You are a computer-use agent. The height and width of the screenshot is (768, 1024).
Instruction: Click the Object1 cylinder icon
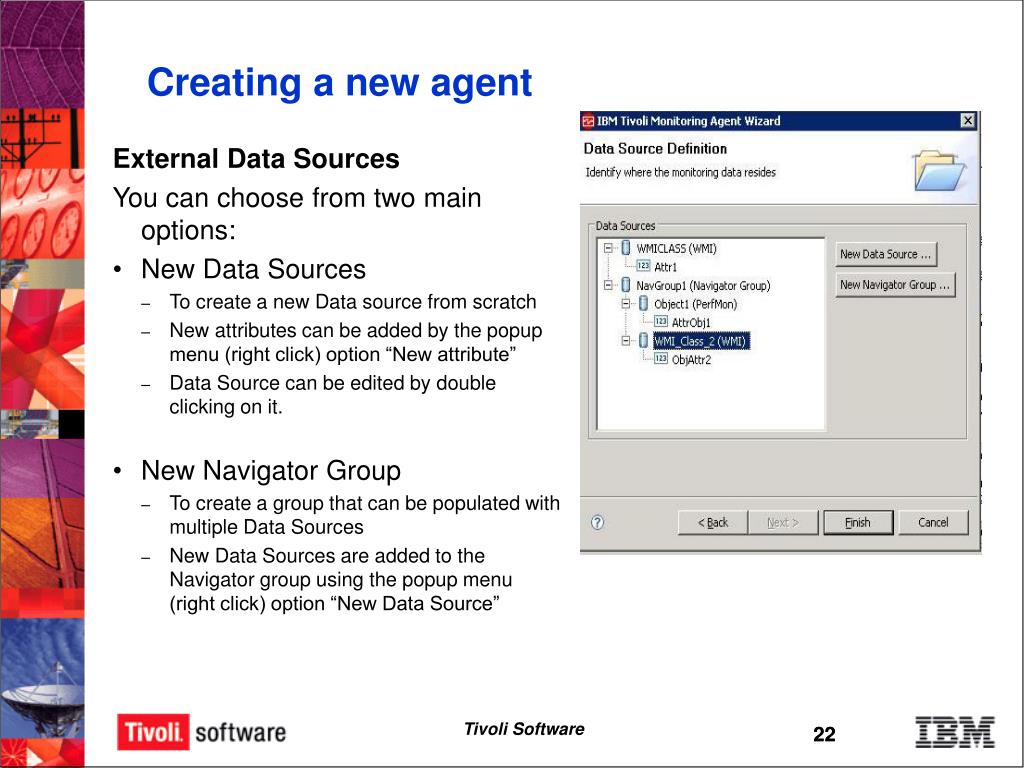pyautogui.click(x=643, y=304)
